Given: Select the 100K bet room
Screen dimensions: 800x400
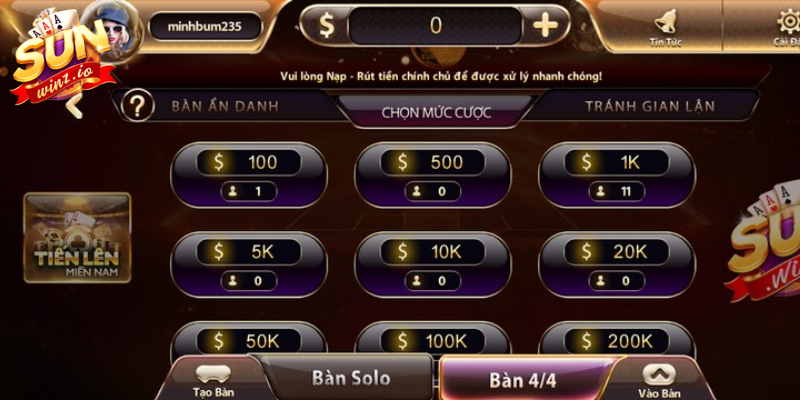Looking at the screenshot, I should tap(433, 341).
